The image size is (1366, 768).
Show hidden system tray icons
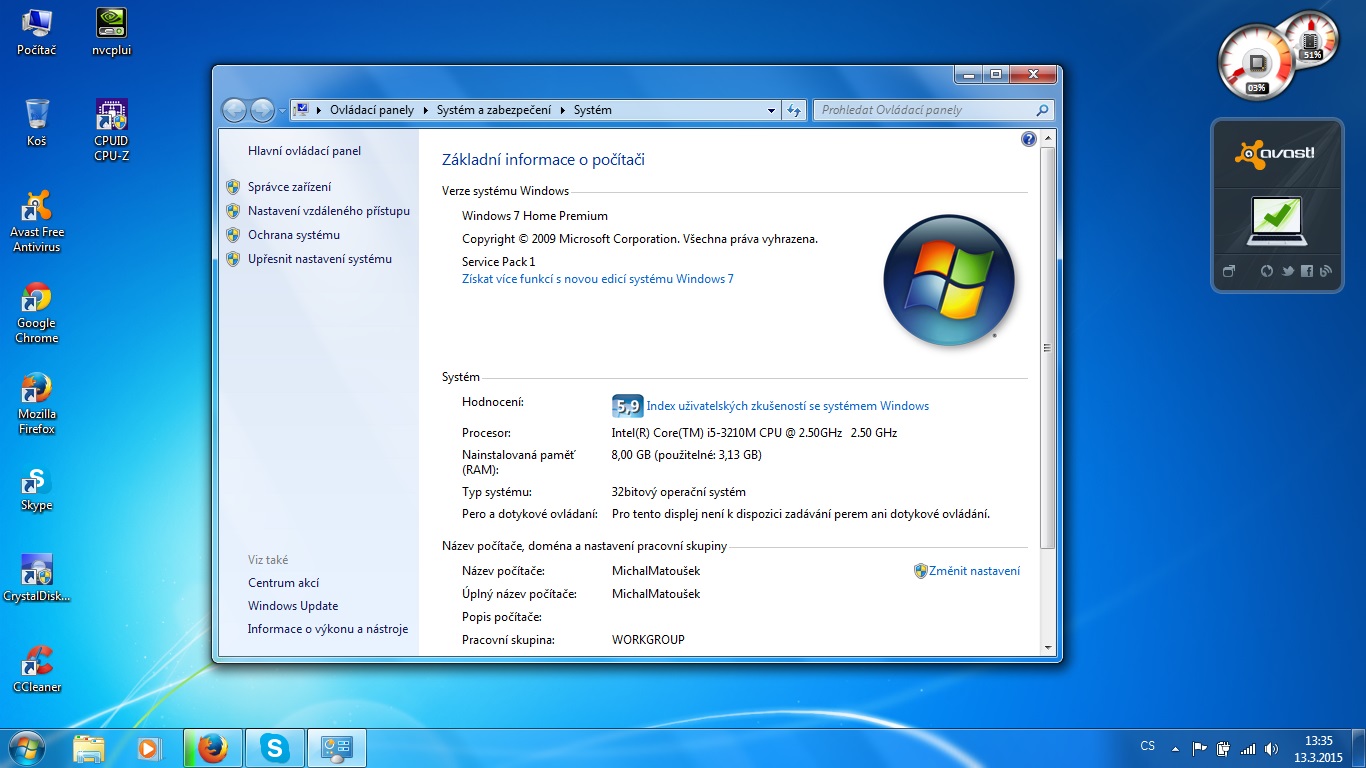coord(1175,748)
